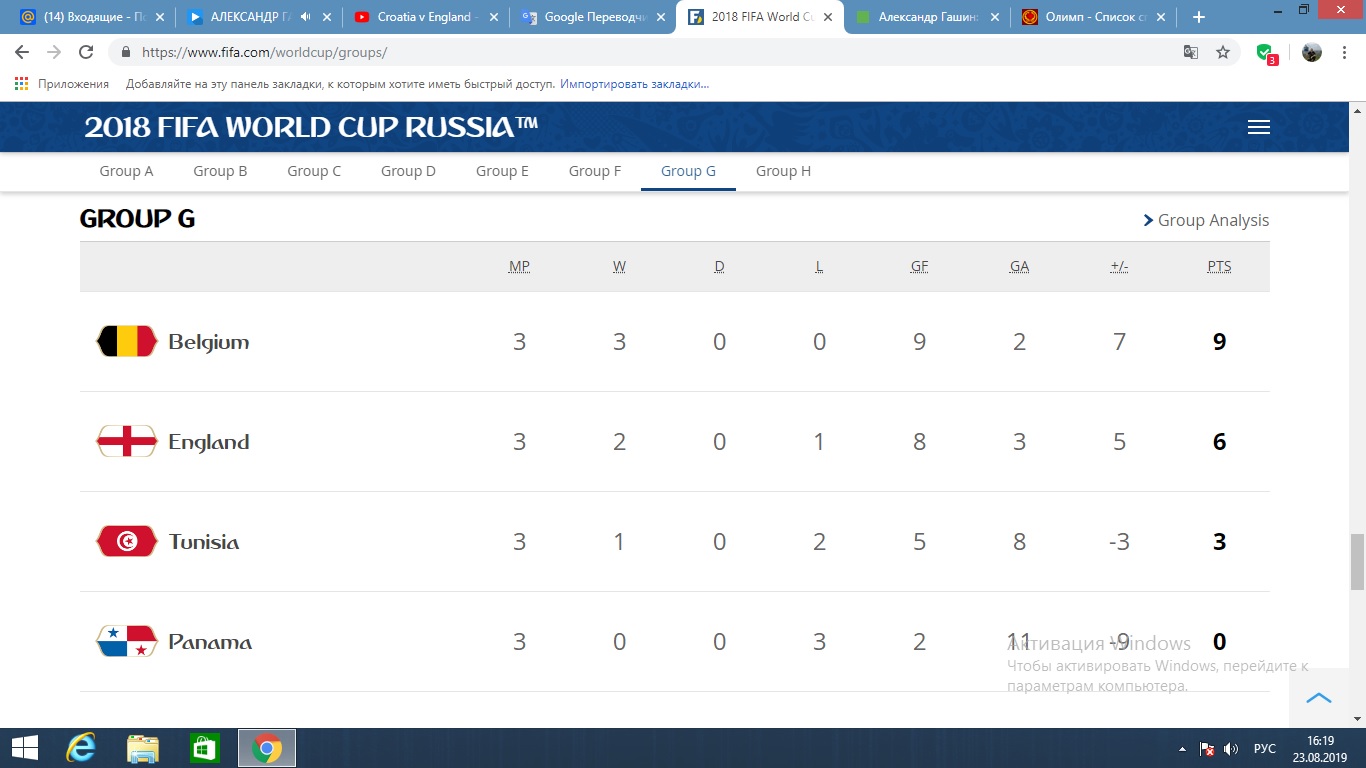Switch to Group A tab
This screenshot has height=768, width=1366.
[126, 171]
